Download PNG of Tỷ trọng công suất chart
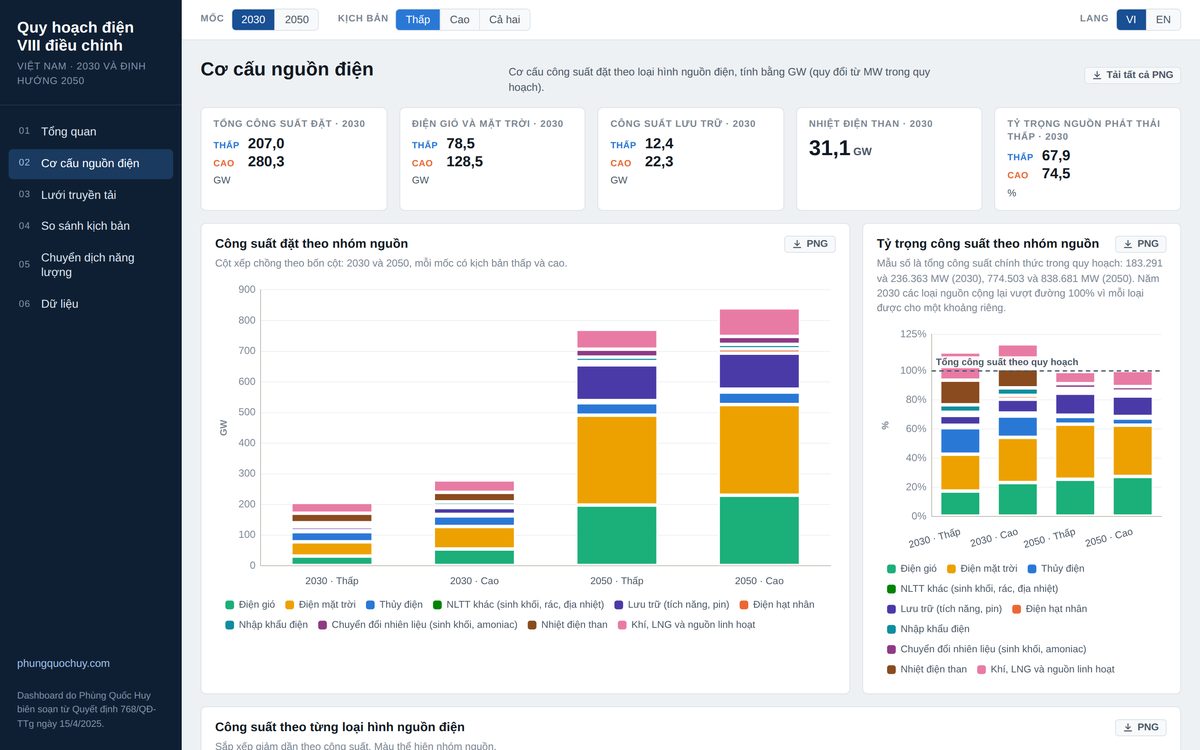This screenshot has width=1200, height=750. click(x=1141, y=244)
